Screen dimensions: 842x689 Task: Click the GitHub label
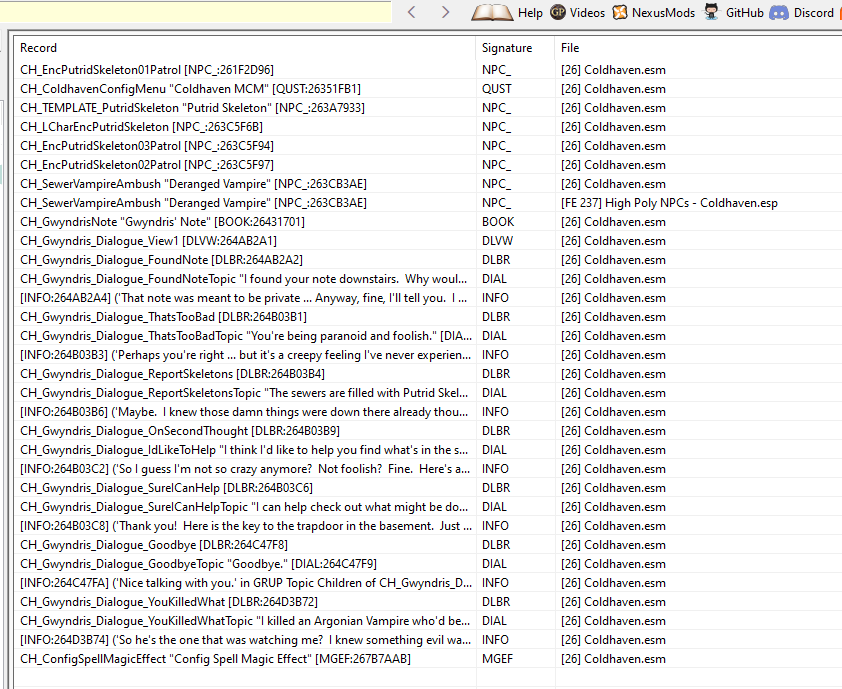pos(744,13)
